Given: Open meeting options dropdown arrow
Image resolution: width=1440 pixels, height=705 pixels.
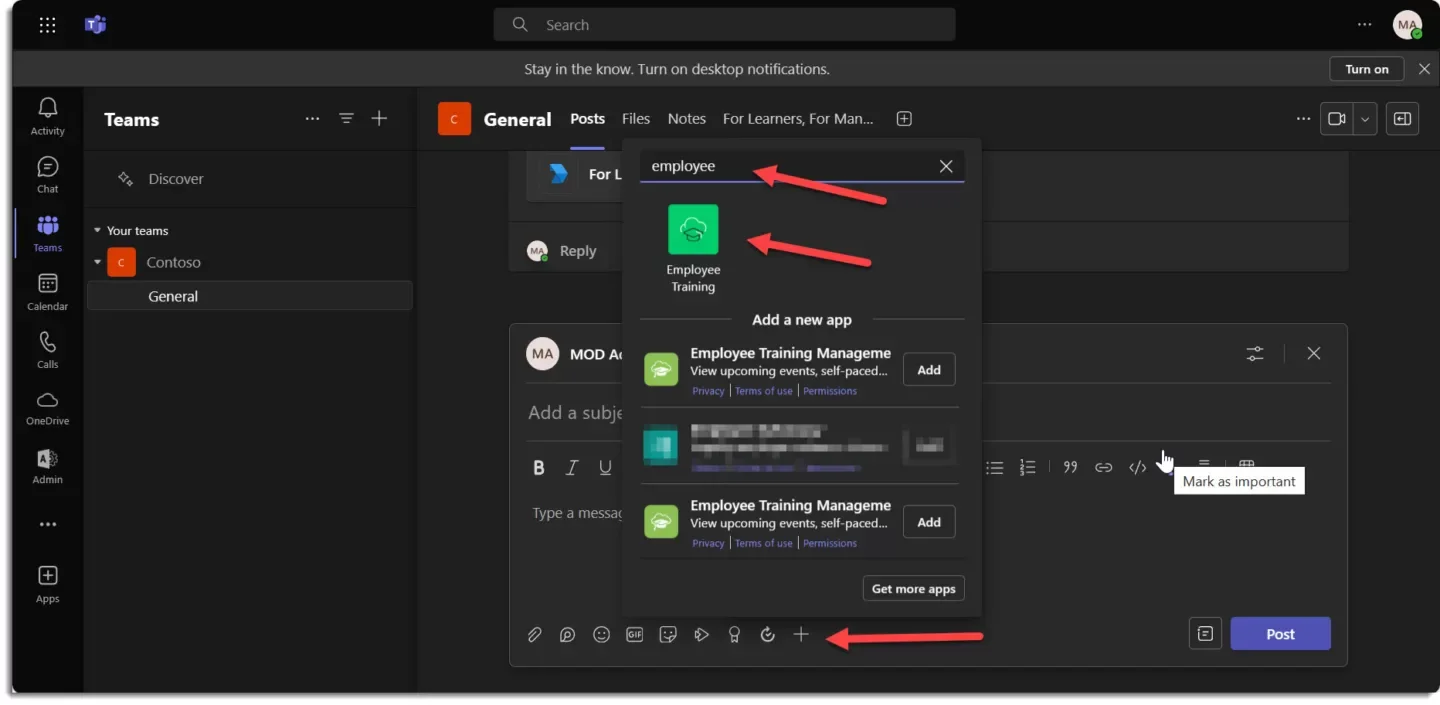Looking at the screenshot, I should pos(1365,118).
